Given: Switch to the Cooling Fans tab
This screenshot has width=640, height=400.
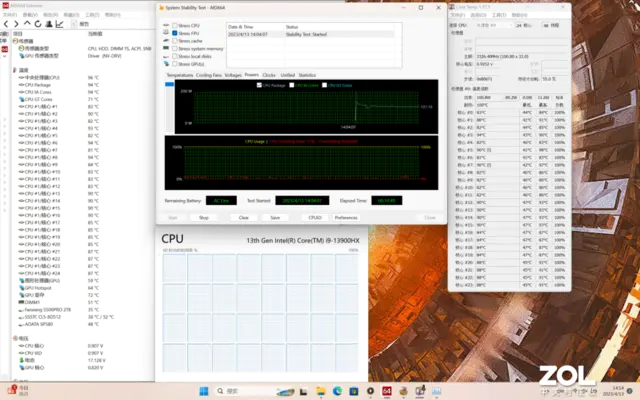Looking at the screenshot, I should click(209, 75).
